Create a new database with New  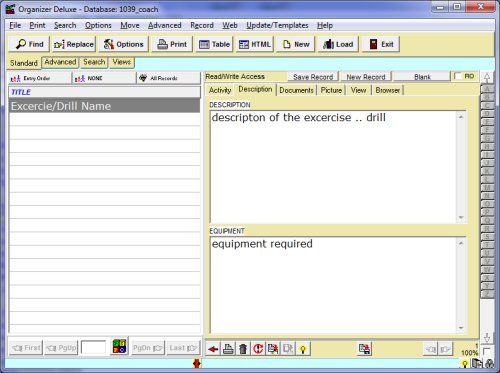tap(296, 44)
